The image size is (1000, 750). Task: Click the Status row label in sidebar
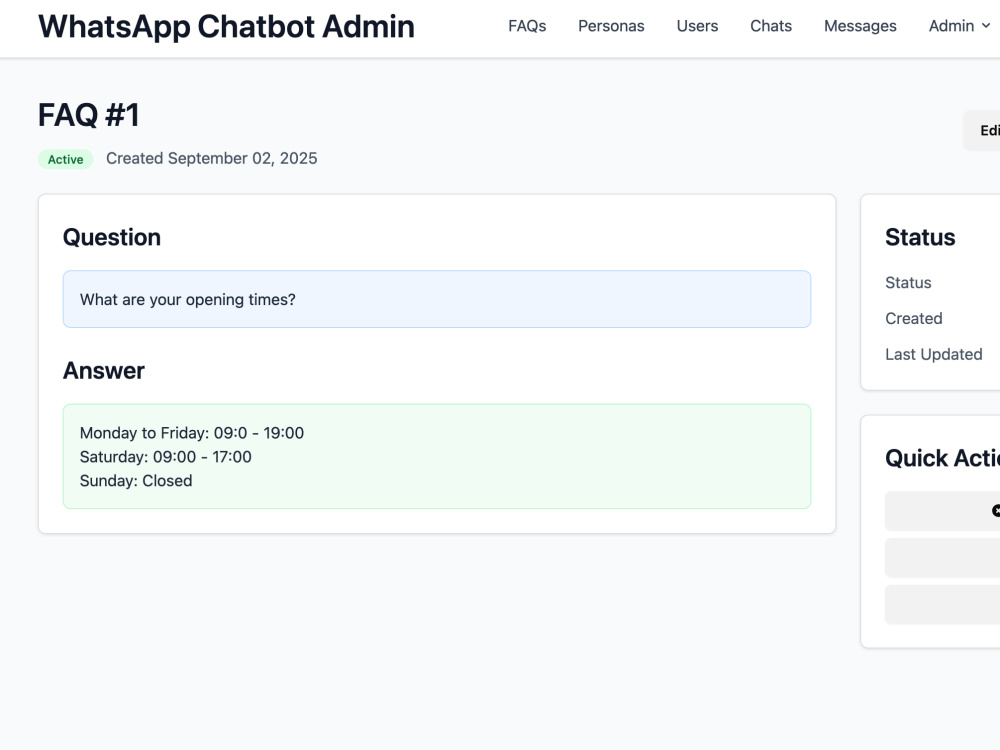908,283
